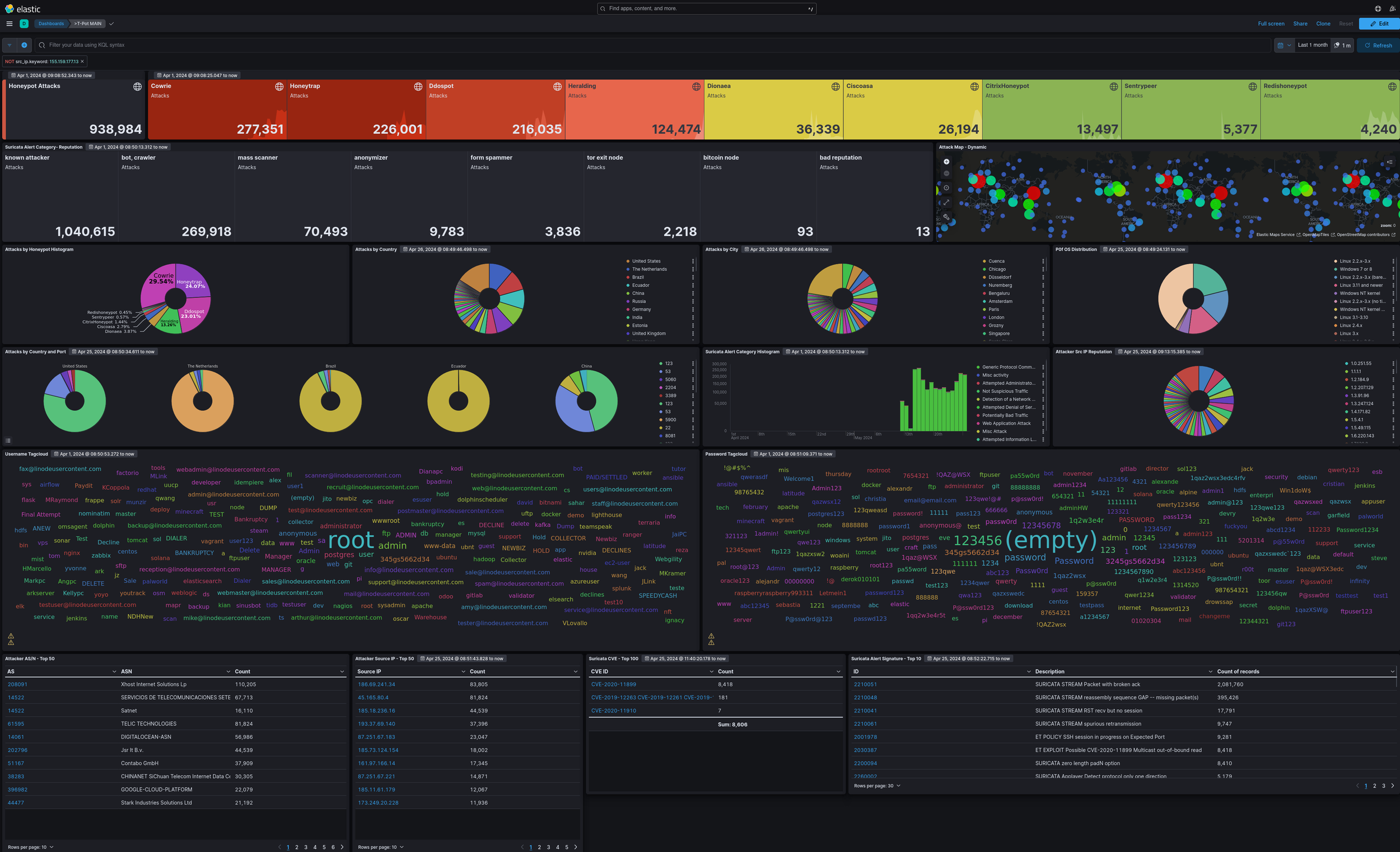Open the main navigation hamburger menu
This screenshot has height=852, width=1400.
9,24
